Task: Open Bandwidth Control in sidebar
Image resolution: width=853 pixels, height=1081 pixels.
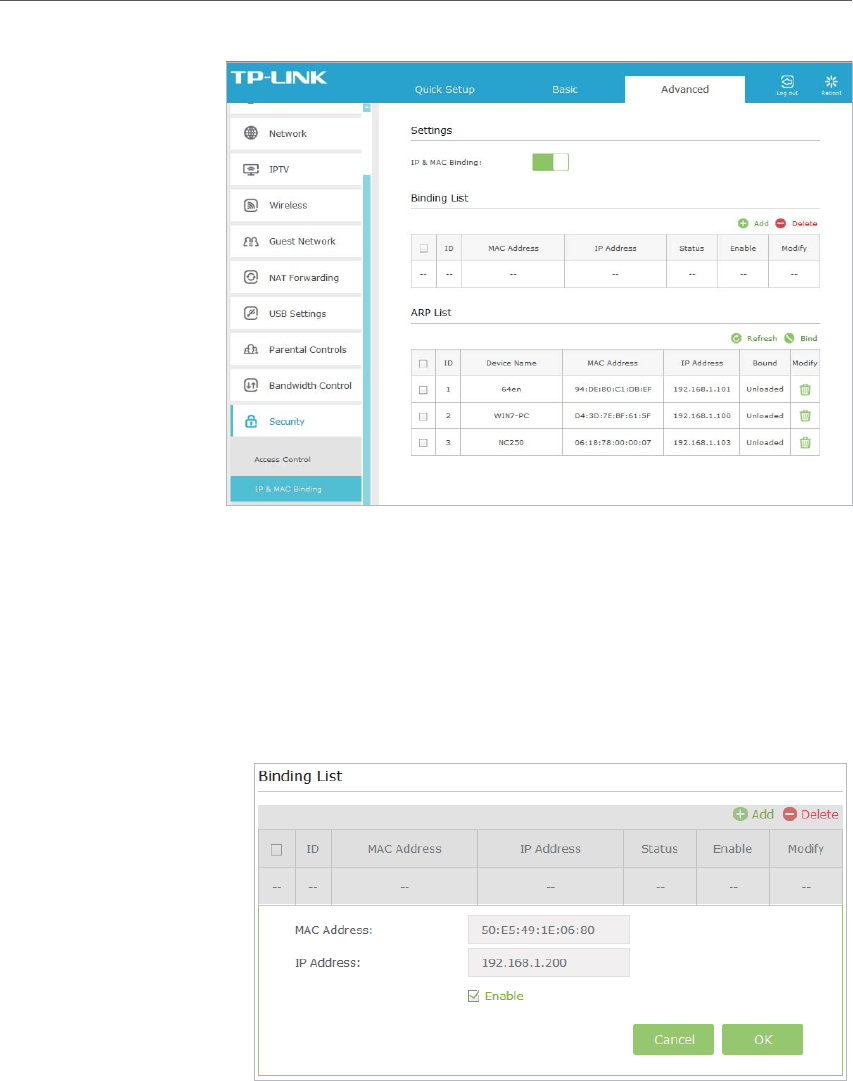Action: tap(296, 385)
